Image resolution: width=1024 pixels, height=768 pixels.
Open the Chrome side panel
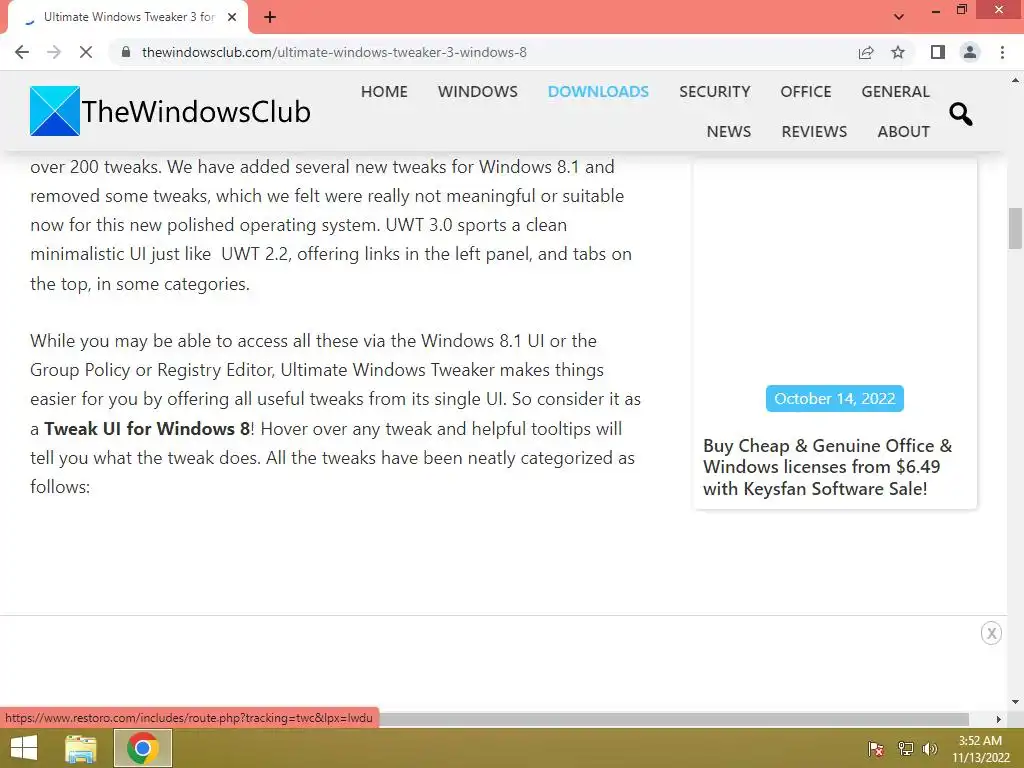point(938,52)
